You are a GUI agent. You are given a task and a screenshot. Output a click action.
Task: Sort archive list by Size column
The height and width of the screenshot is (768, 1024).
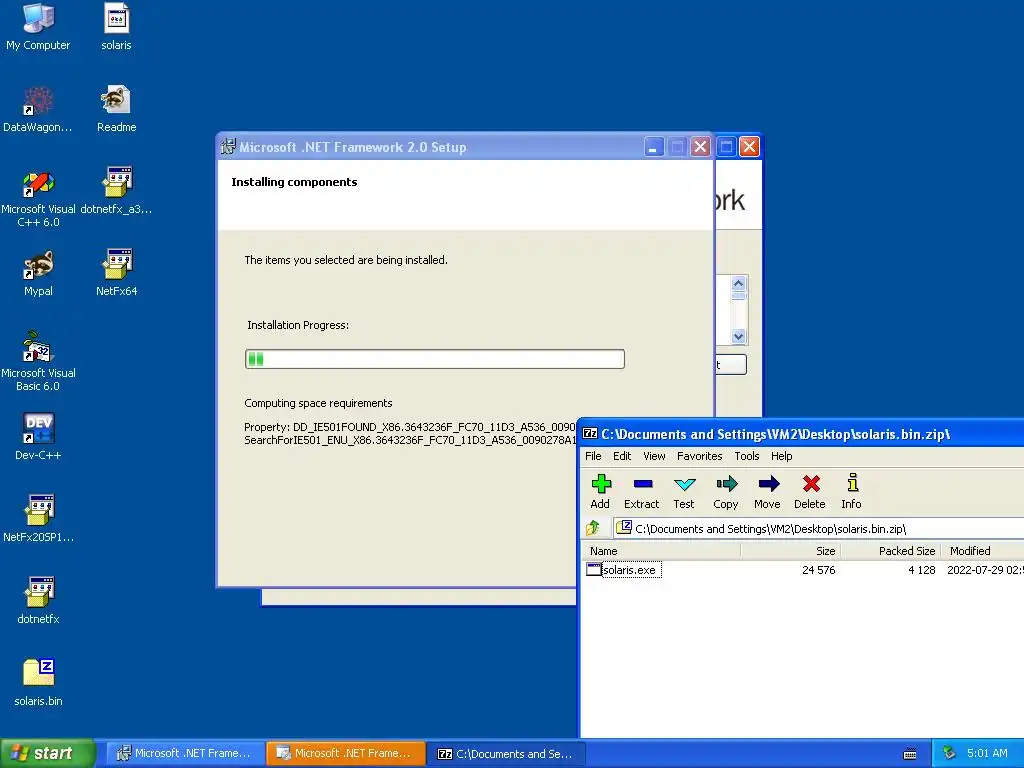(790, 551)
